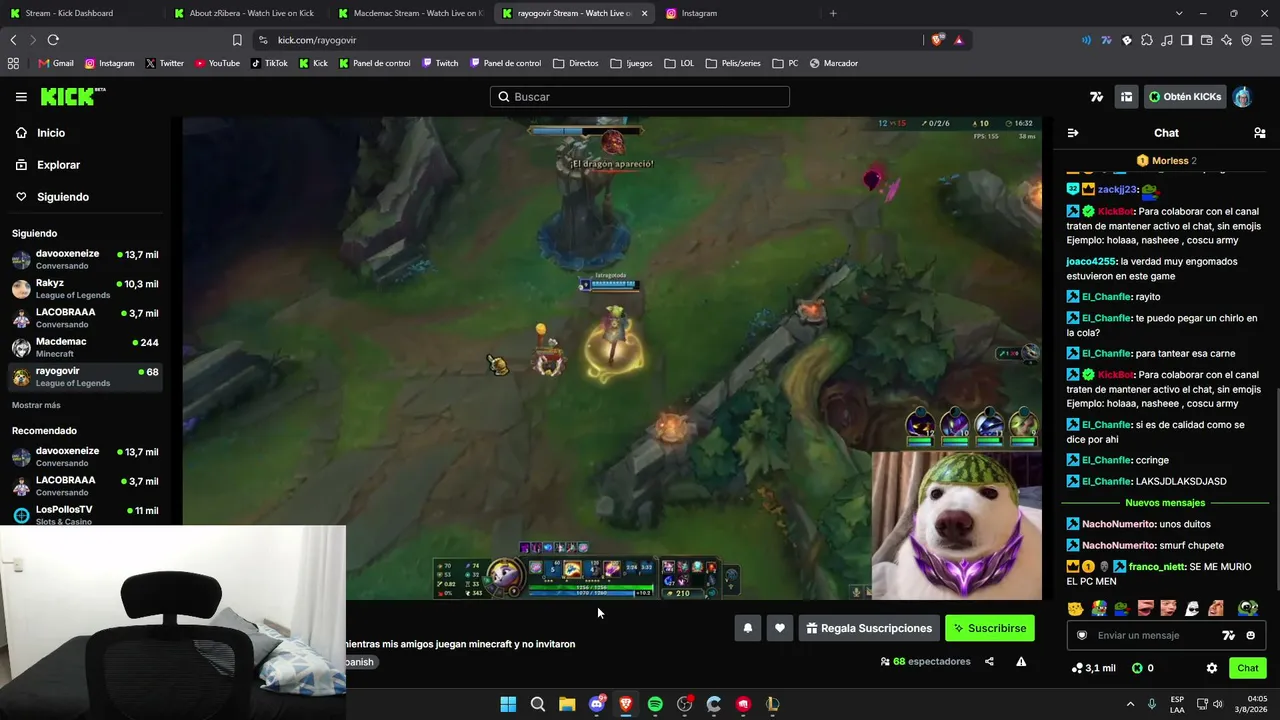Click the stream share icon

[x=989, y=661]
